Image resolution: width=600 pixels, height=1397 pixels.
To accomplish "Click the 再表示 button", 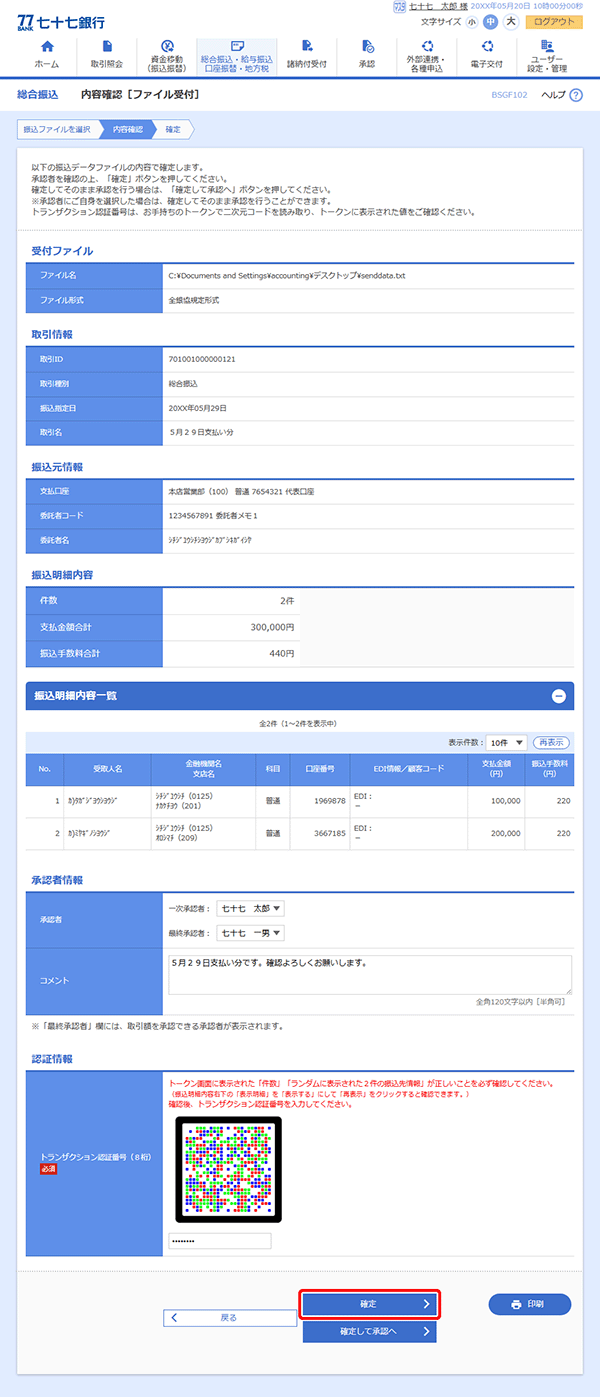I will click(x=550, y=742).
